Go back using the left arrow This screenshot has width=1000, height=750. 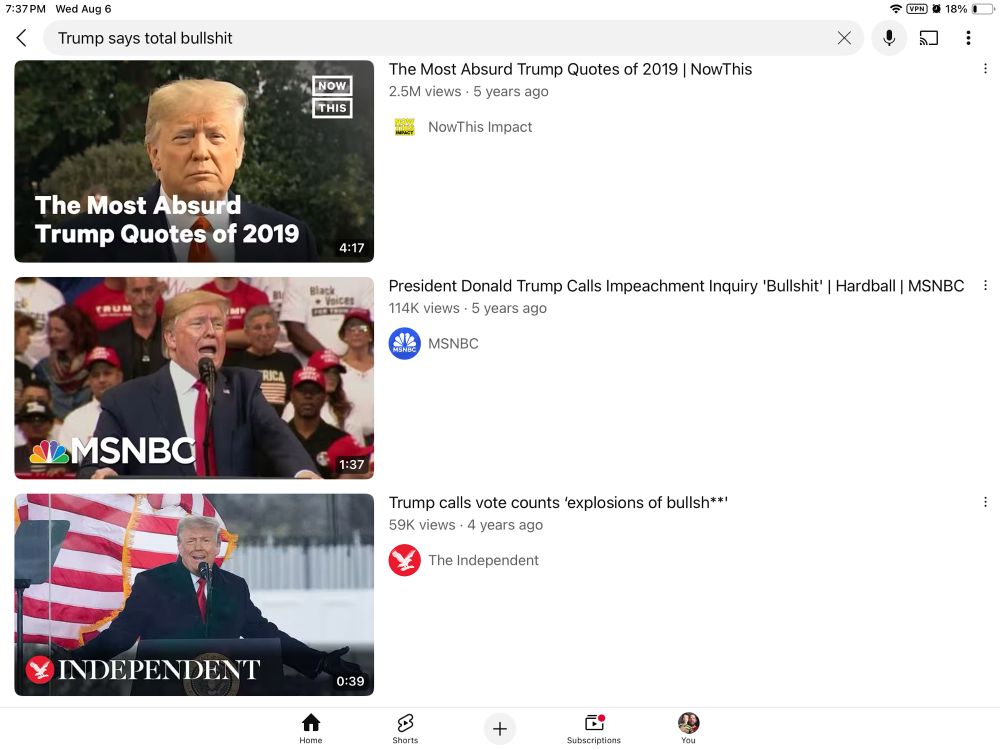pyautogui.click(x=22, y=38)
